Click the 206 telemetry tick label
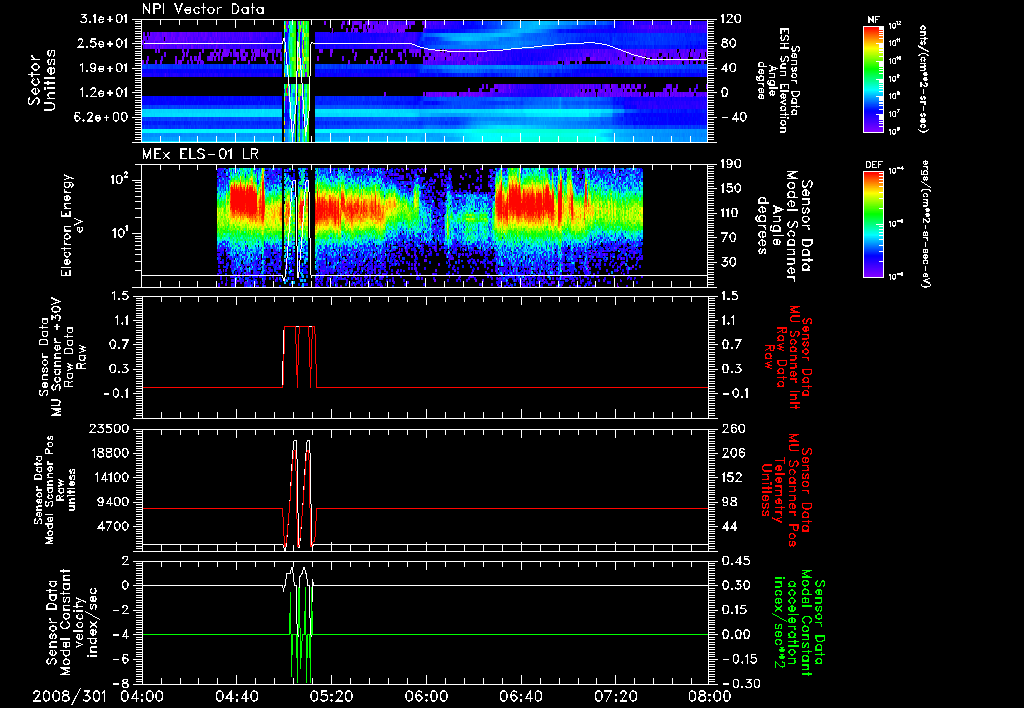The image size is (1024, 708). 731,453
